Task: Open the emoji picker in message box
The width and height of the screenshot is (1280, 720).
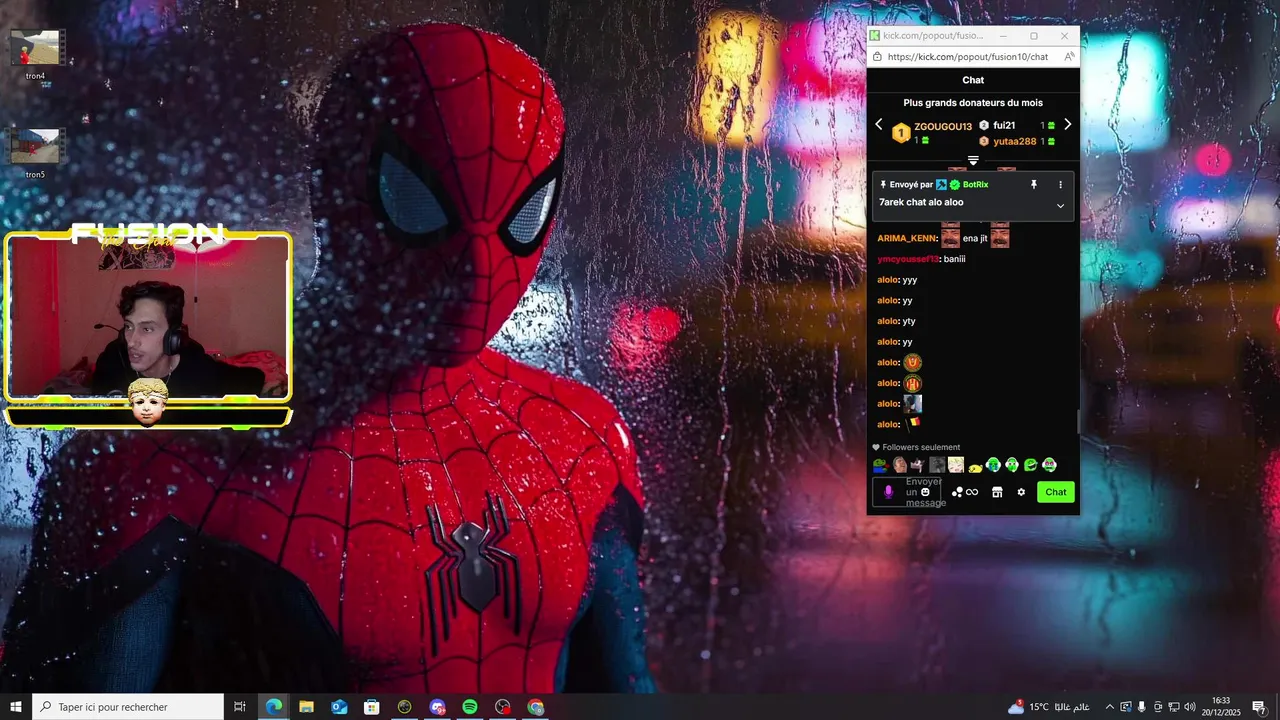Action: coord(925,492)
